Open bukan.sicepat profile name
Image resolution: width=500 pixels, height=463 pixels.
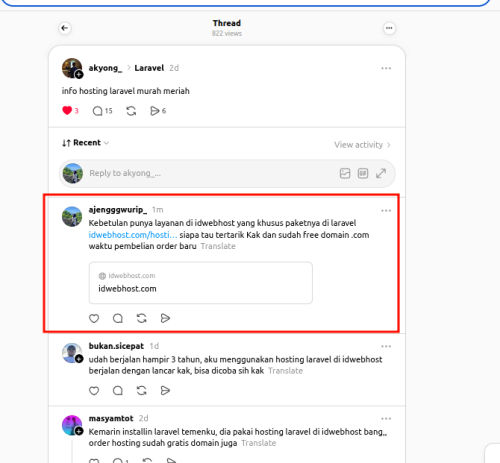coord(116,346)
